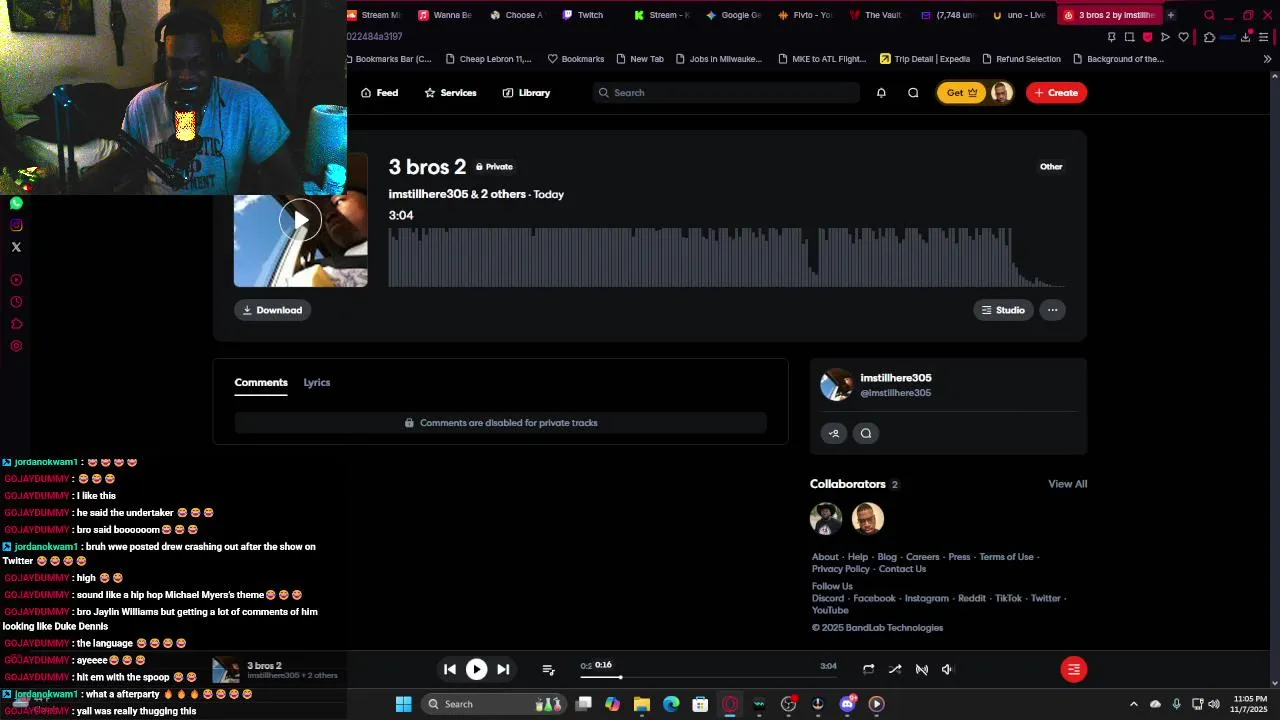Skip to previous track in player bar
The width and height of the screenshot is (1280, 720).
point(450,669)
